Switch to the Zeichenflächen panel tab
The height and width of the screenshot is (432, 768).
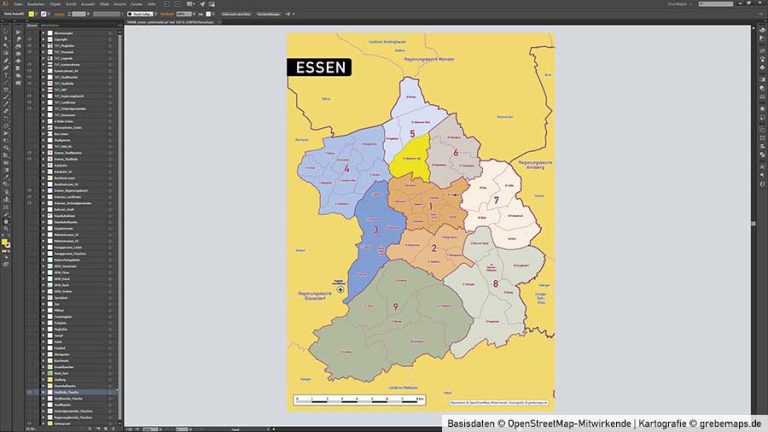(x=50, y=25)
